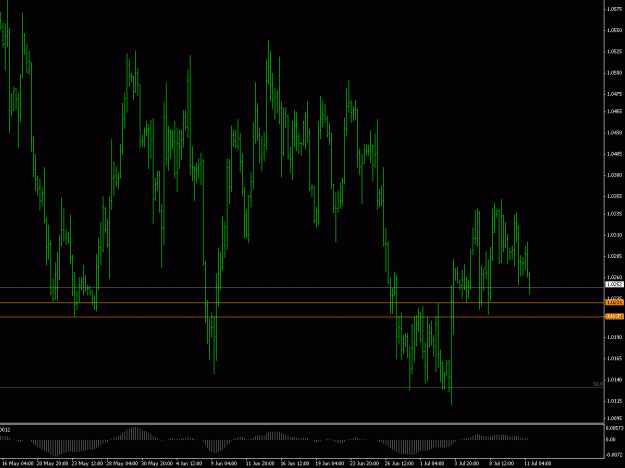
Task: Click the 1.0165 price scale label
Action: pyautogui.click(x=614, y=358)
